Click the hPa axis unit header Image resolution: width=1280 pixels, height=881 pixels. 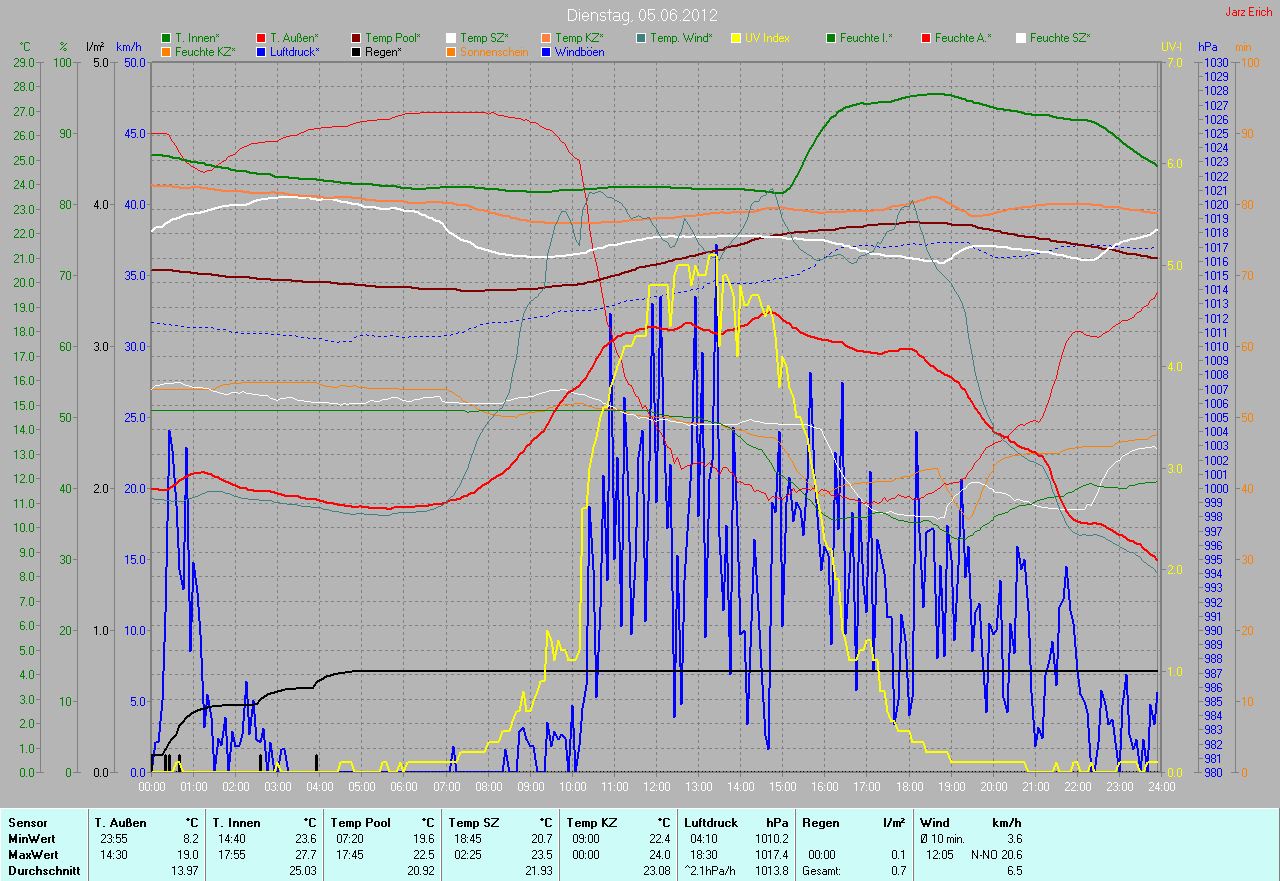1209,47
